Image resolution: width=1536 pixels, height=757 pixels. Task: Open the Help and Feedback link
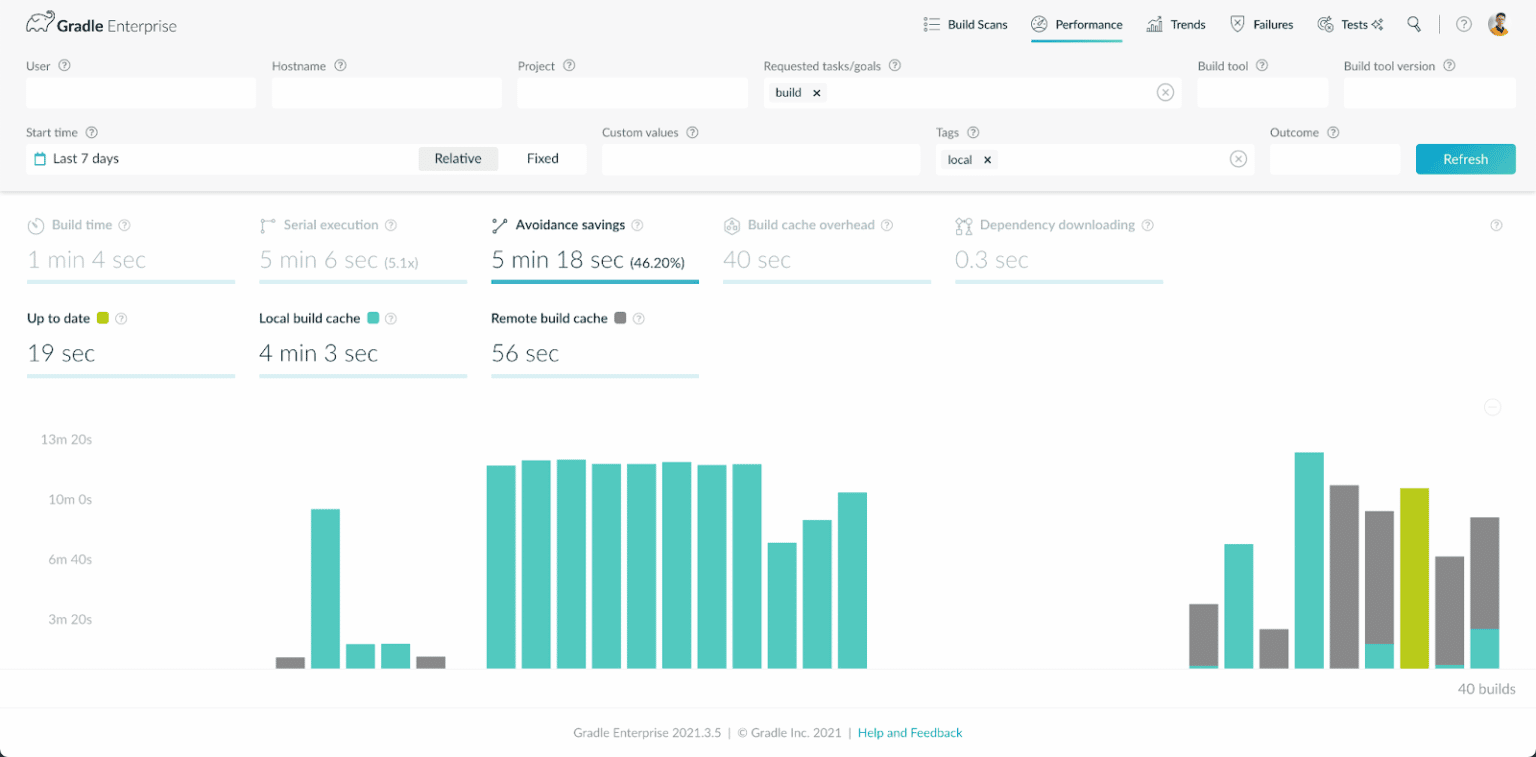(x=909, y=732)
